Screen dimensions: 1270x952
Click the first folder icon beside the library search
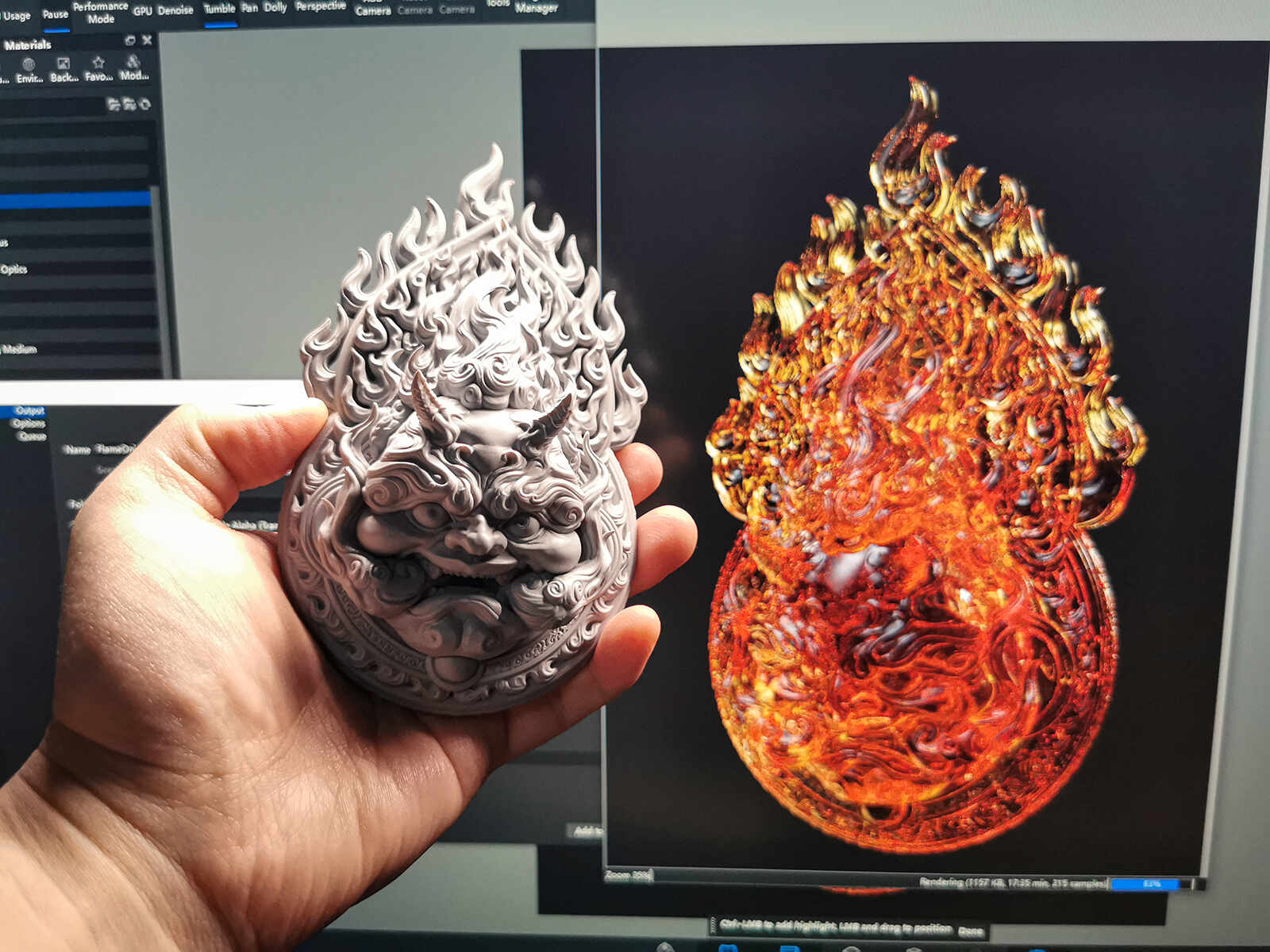point(114,104)
